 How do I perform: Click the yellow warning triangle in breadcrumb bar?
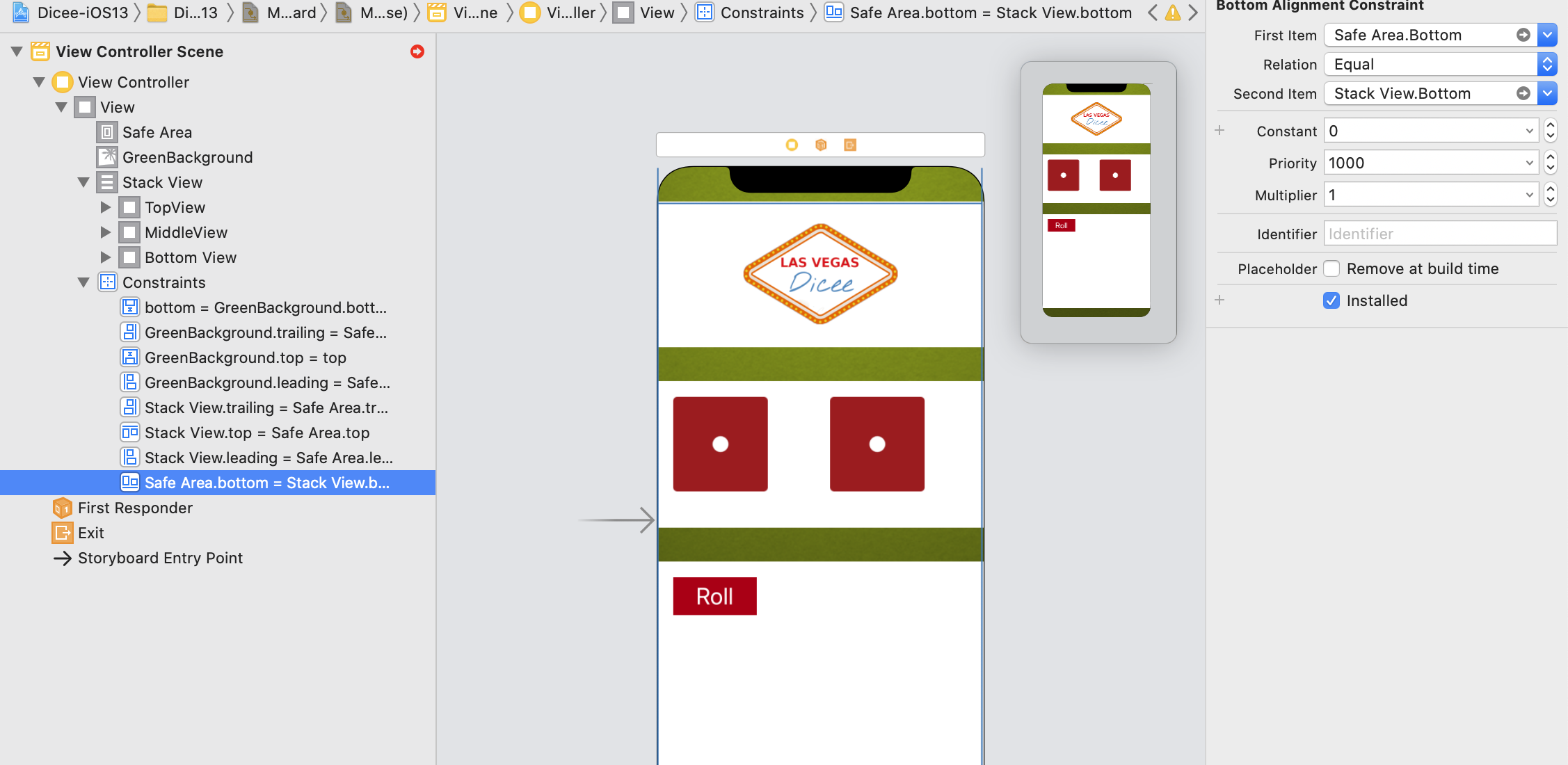click(x=1173, y=13)
